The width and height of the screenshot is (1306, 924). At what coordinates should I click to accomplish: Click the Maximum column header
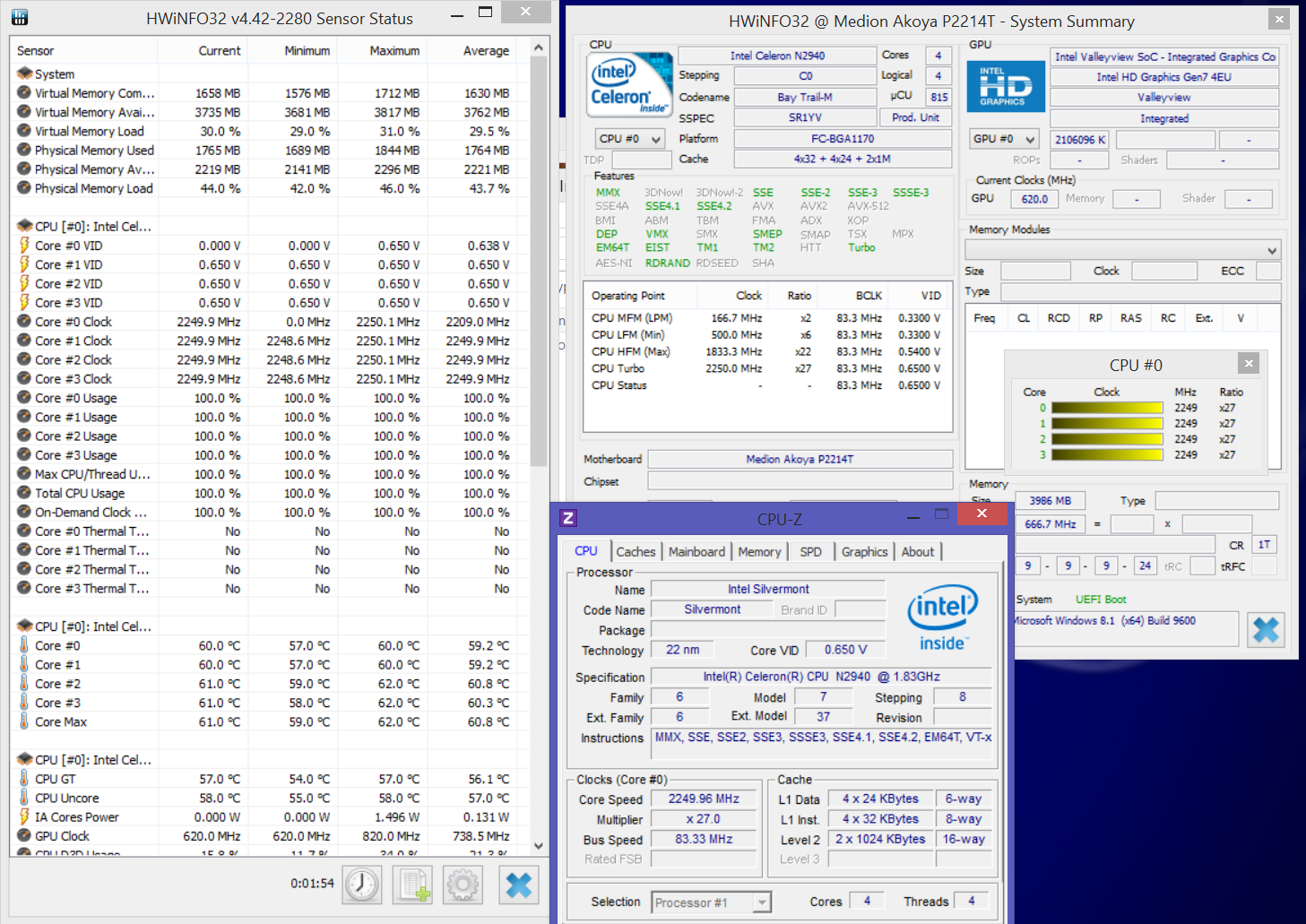[382, 51]
